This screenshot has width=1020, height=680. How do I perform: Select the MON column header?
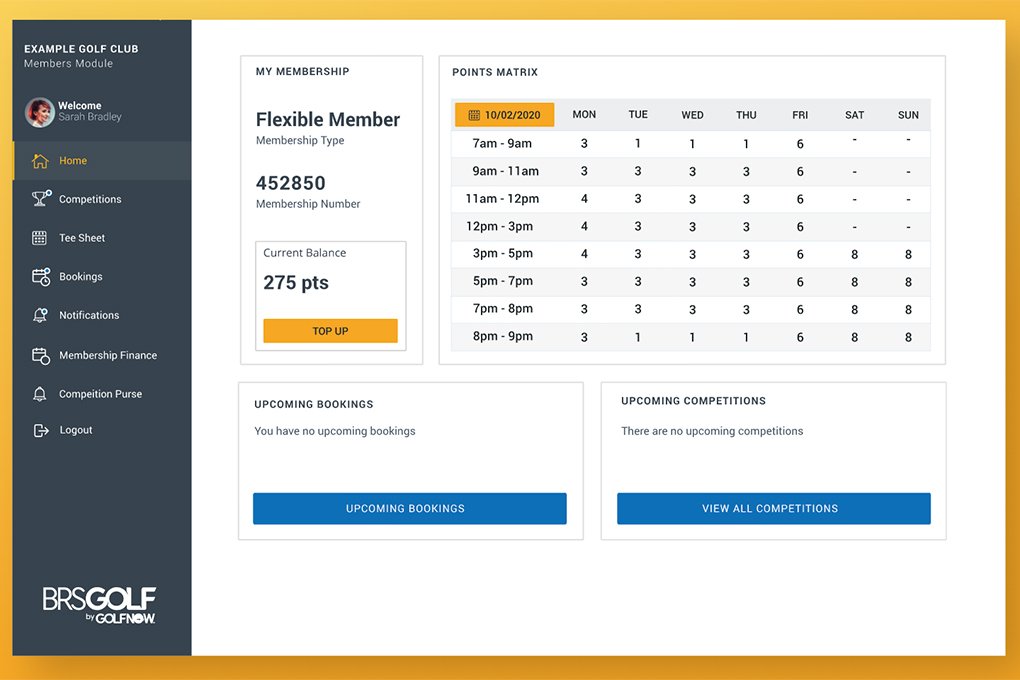[584, 115]
